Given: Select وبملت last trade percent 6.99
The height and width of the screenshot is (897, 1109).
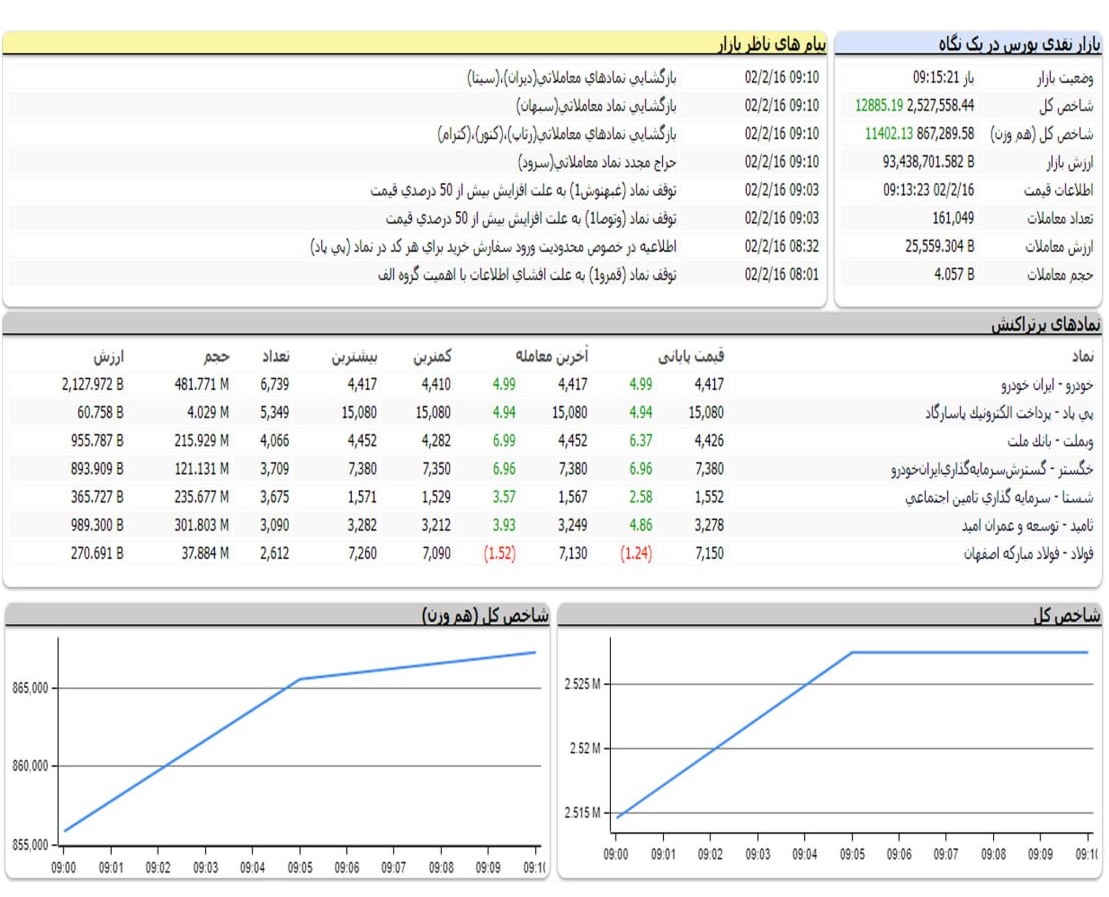Looking at the screenshot, I should click(x=504, y=441).
